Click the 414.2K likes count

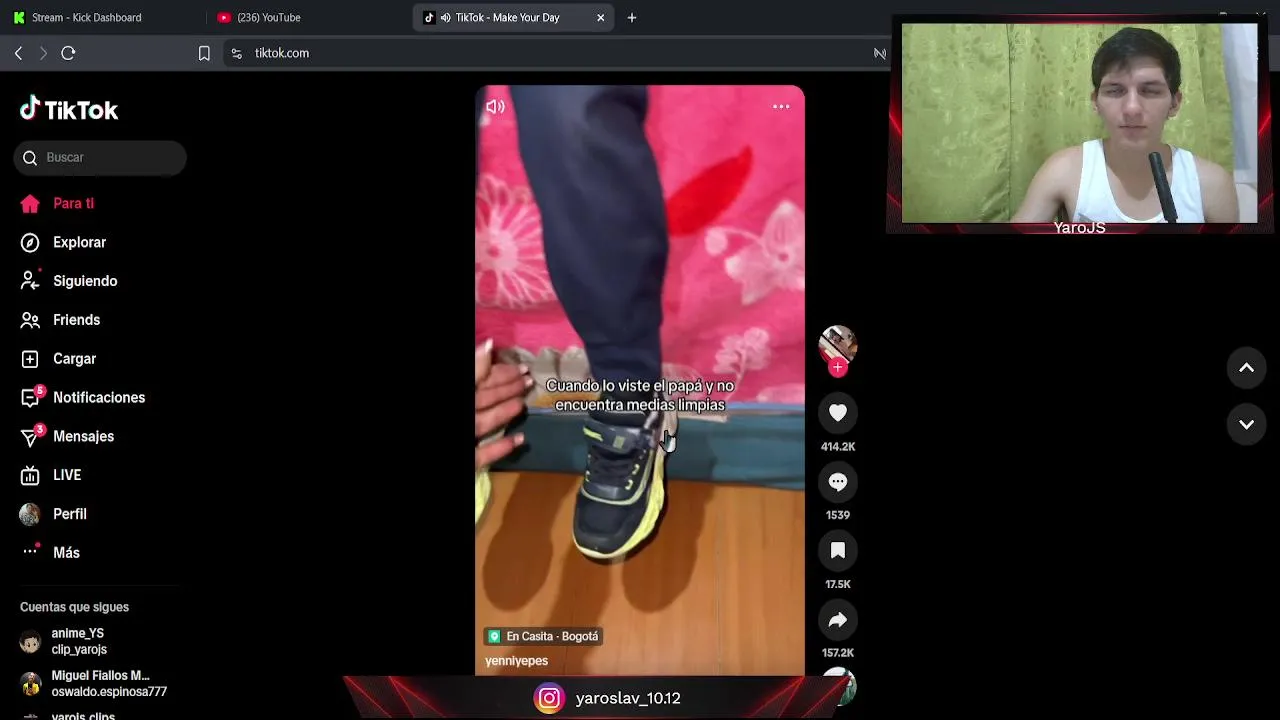[x=838, y=447]
